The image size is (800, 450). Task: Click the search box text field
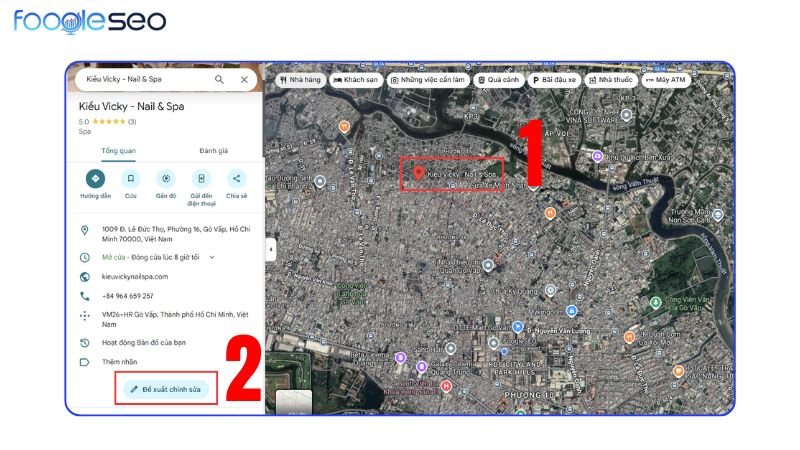click(x=140, y=79)
